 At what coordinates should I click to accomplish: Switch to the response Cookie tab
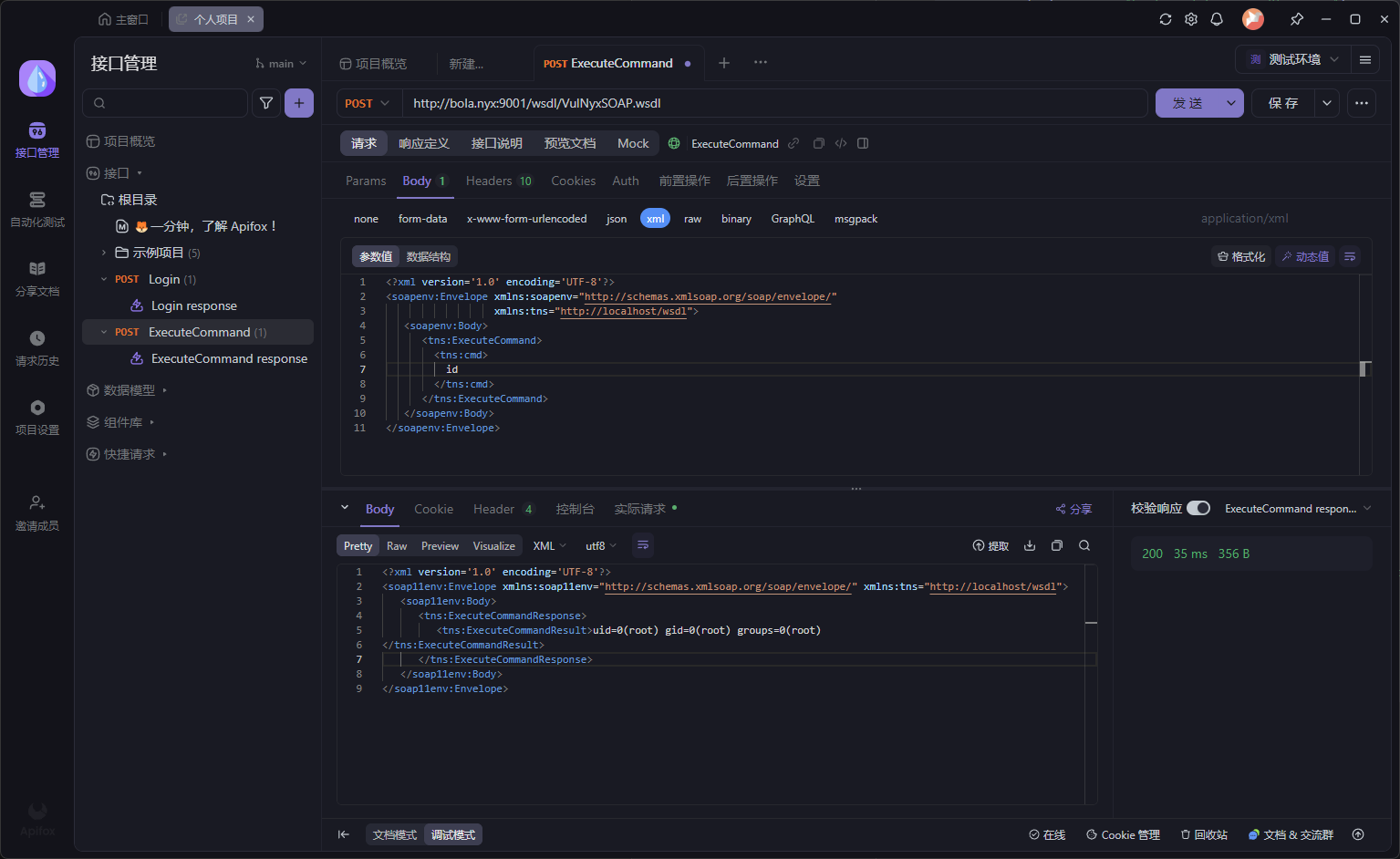click(x=433, y=509)
